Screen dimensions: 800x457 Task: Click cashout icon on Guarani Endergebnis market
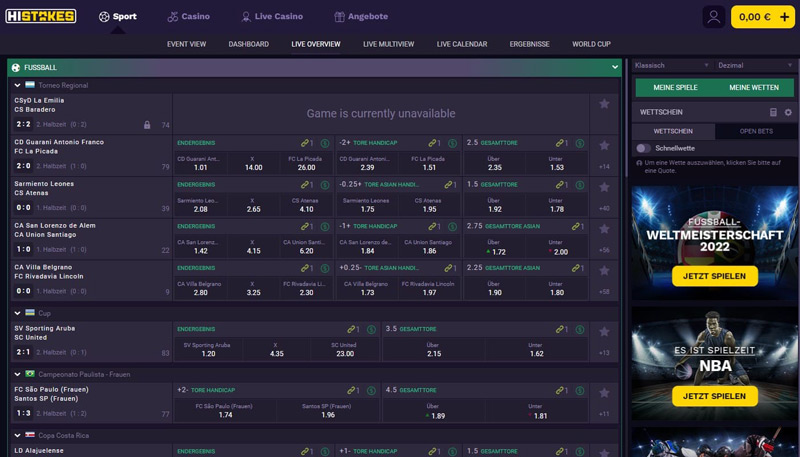click(325, 143)
